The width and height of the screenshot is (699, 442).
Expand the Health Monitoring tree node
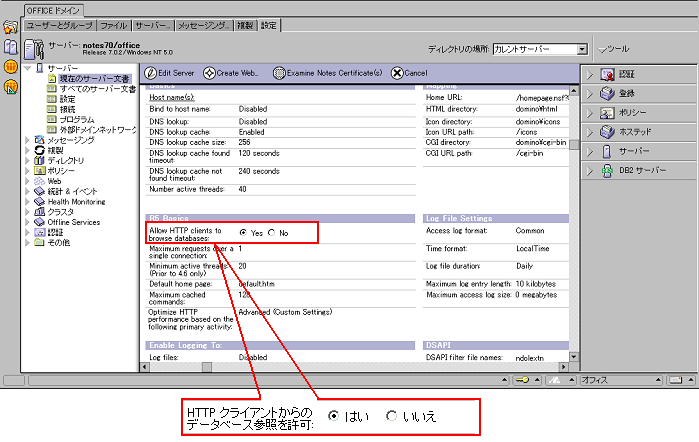(27, 202)
